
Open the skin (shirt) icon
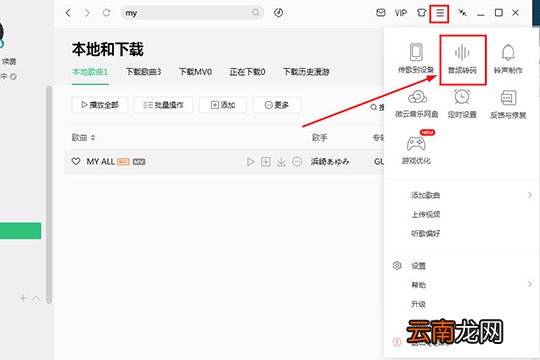pyautogui.click(x=421, y=13)
